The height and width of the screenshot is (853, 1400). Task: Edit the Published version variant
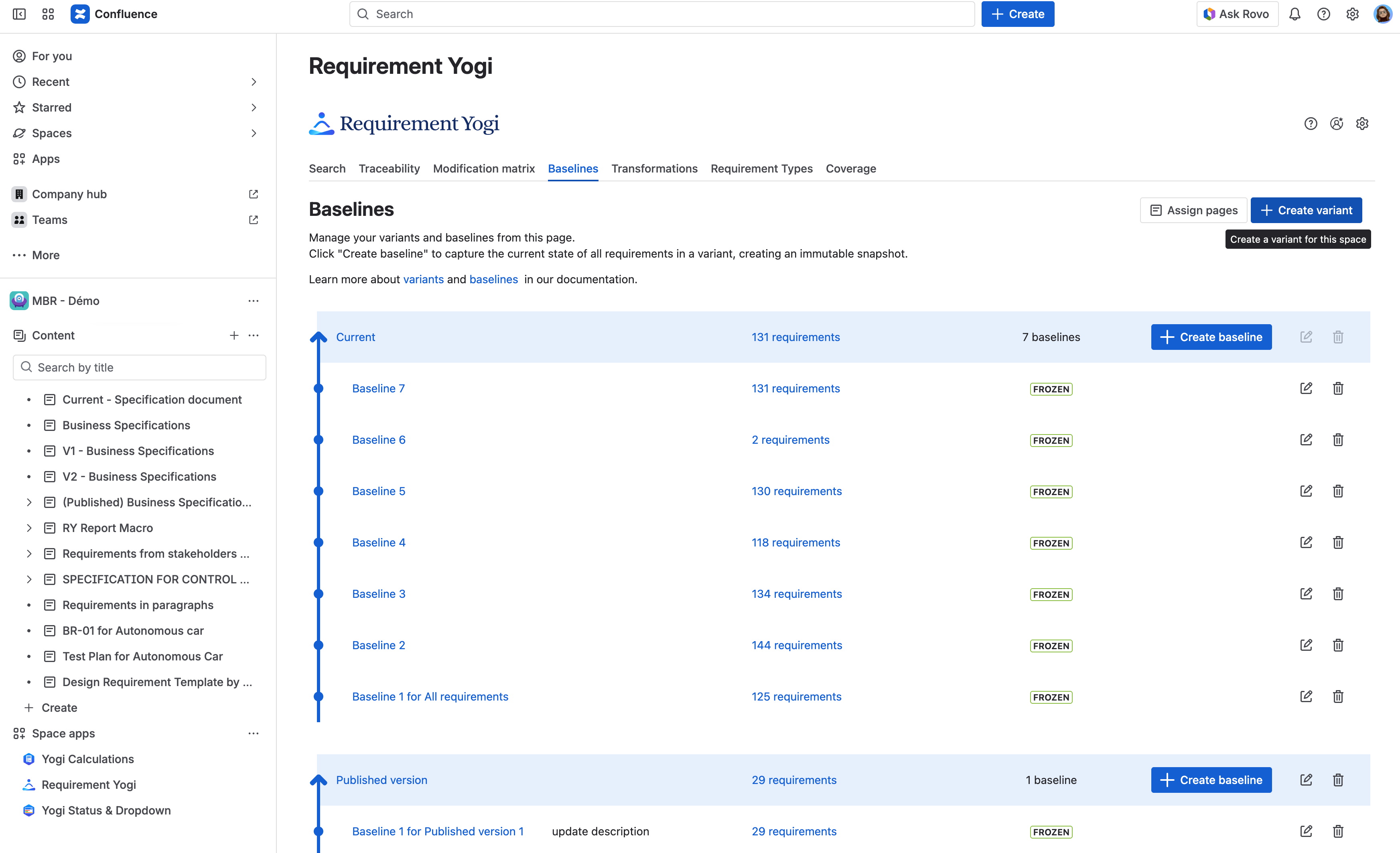pyautogui.click(x=1306, y=780)
